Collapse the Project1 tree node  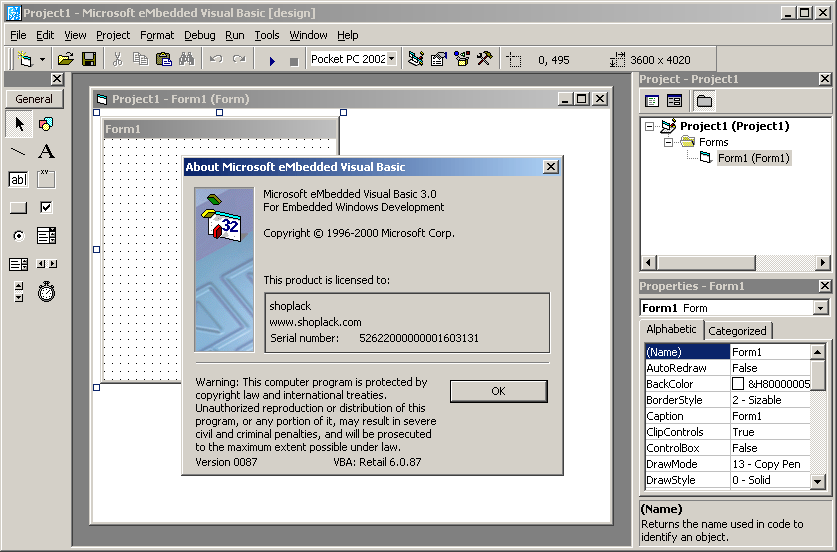649,127
